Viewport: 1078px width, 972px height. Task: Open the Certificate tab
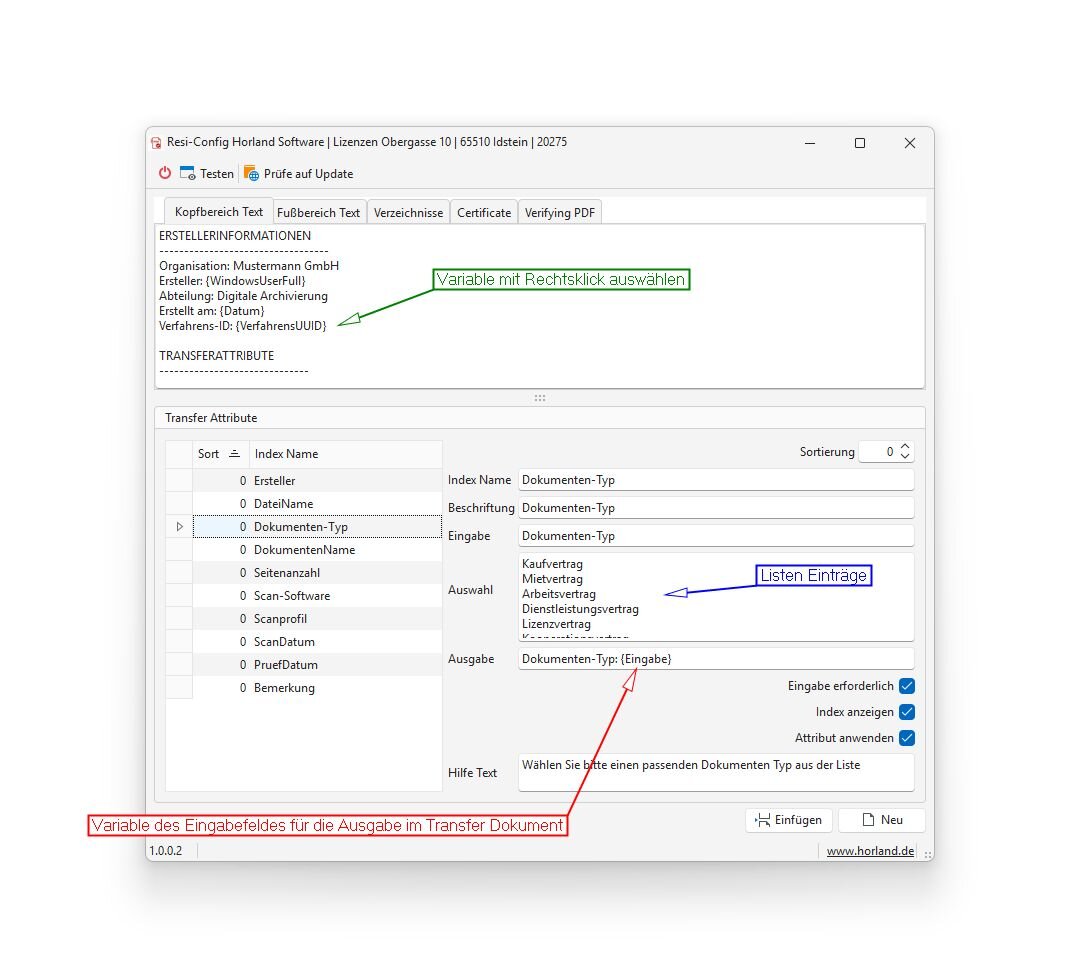tap(484, 212)
